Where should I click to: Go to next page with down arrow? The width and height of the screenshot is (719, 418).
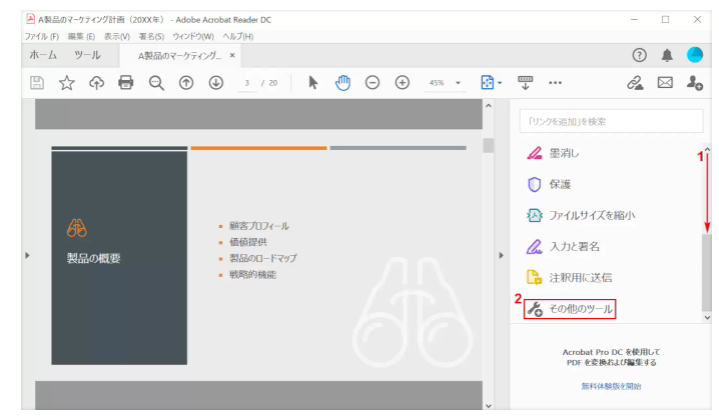tap(215, 83)
